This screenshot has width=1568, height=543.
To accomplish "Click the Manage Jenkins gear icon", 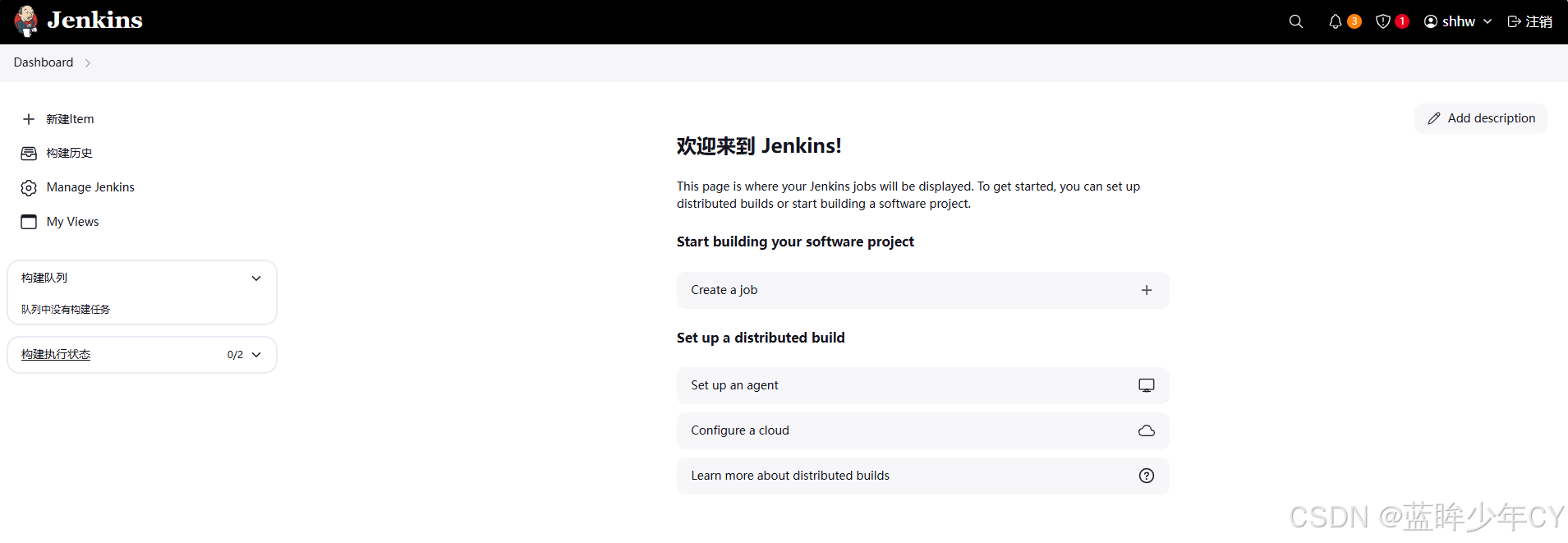I will coord(29,188).
